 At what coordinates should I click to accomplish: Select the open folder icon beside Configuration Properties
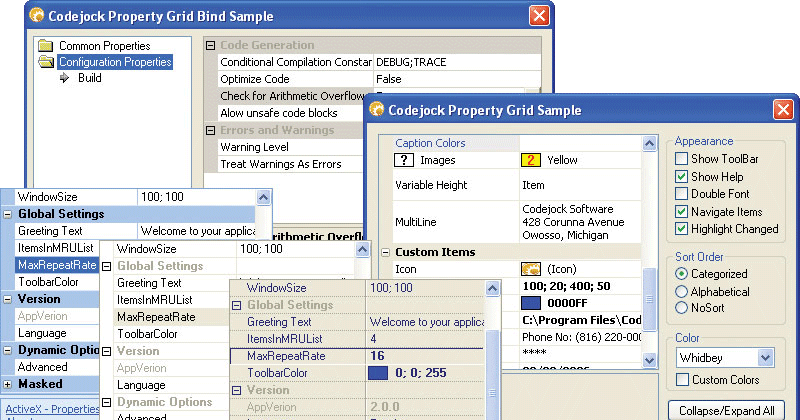point(46,62)
